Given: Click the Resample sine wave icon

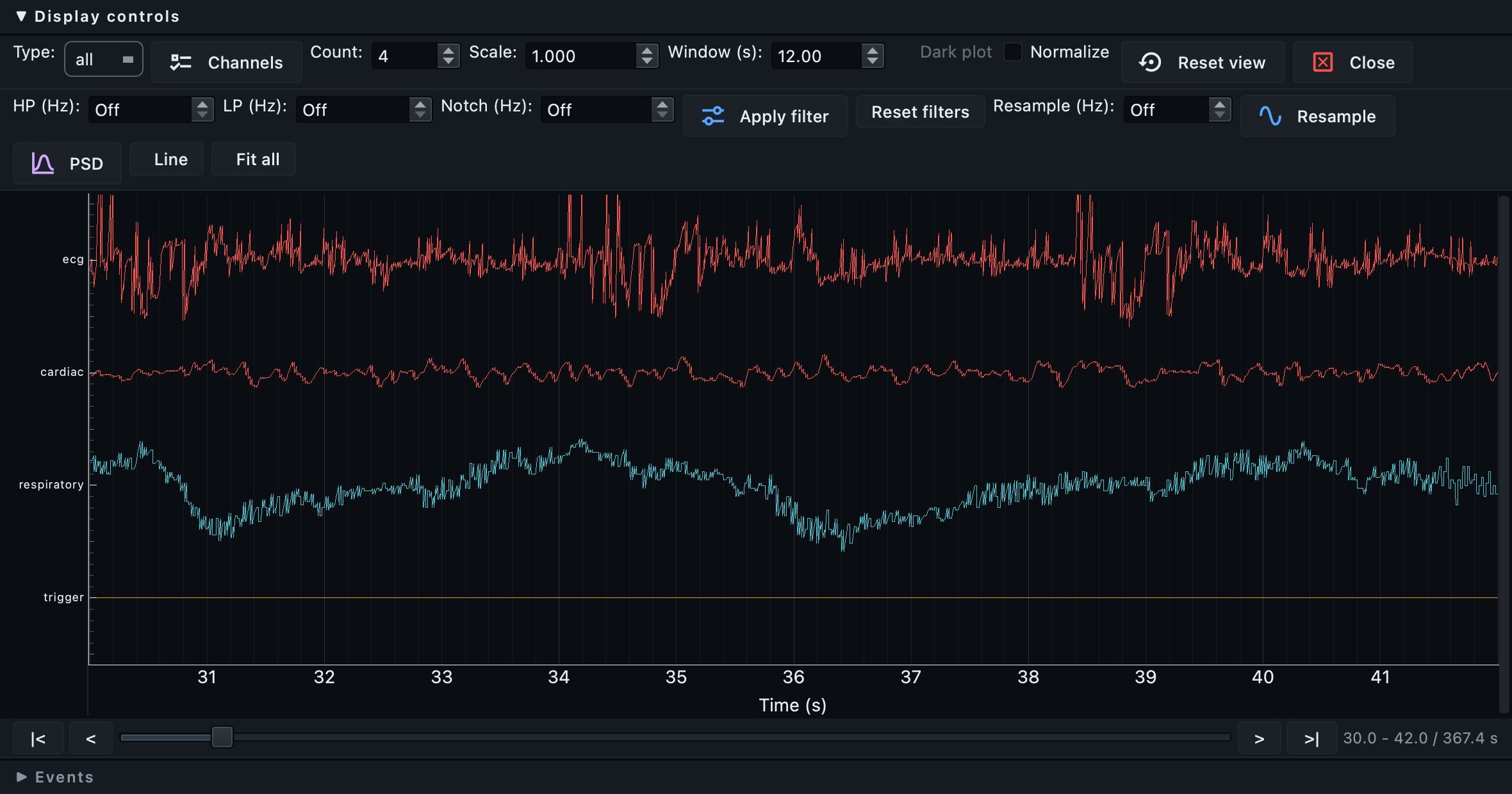Looking at the screenshot, I should 1270,116.
